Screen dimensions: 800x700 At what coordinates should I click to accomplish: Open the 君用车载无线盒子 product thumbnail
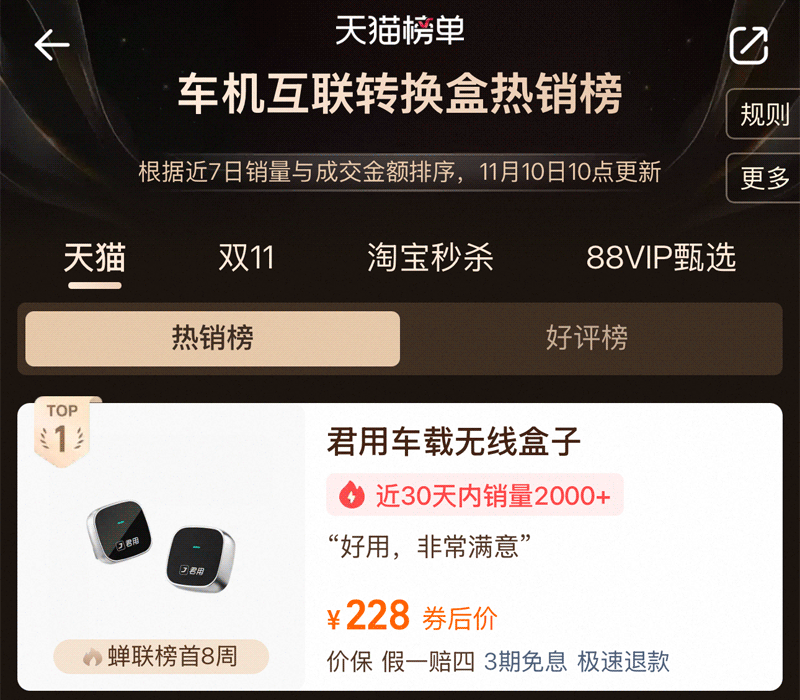pyautogui.click(x=161, y=546)
